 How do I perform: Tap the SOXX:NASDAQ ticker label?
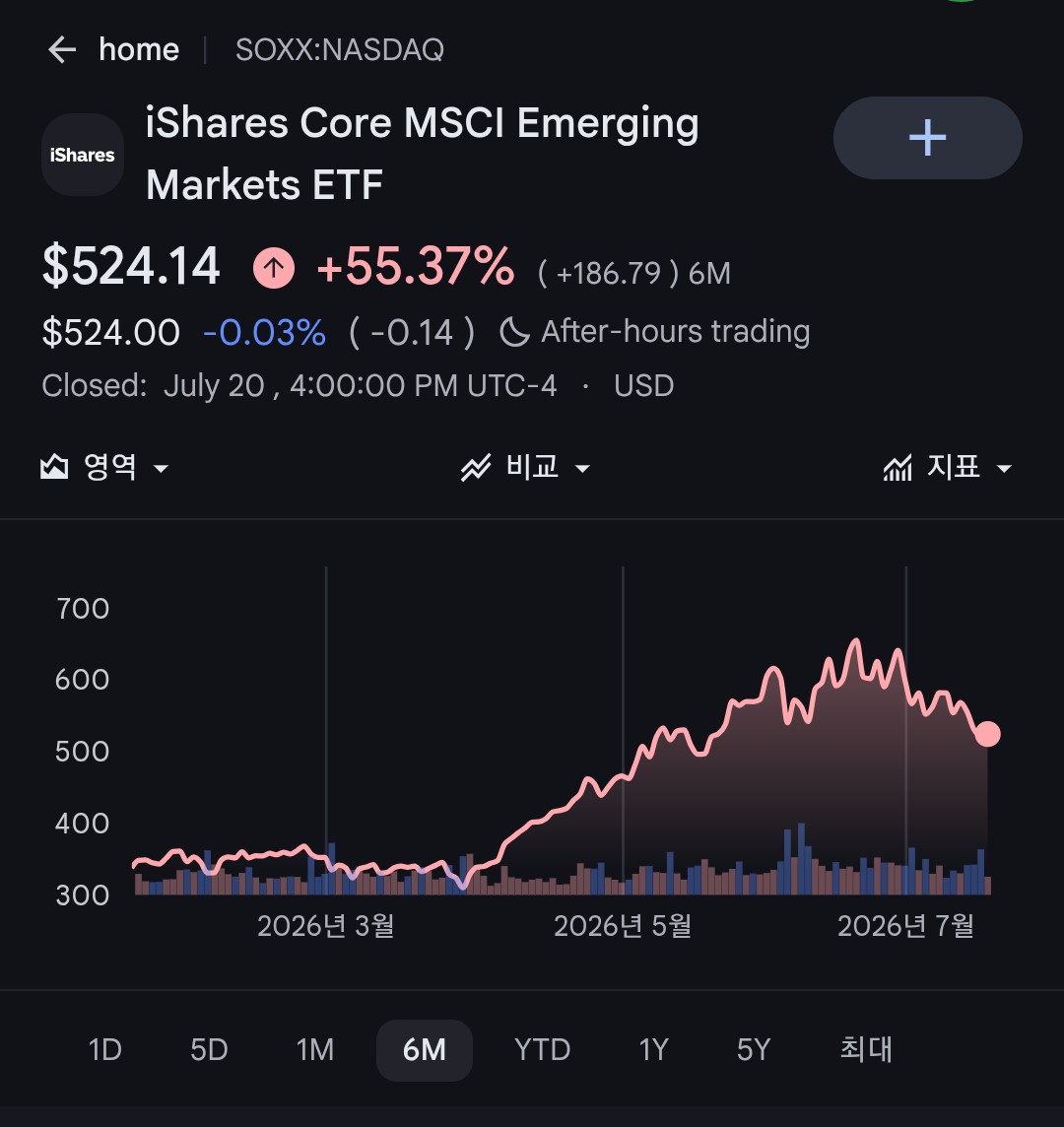(x=339, y=50)
